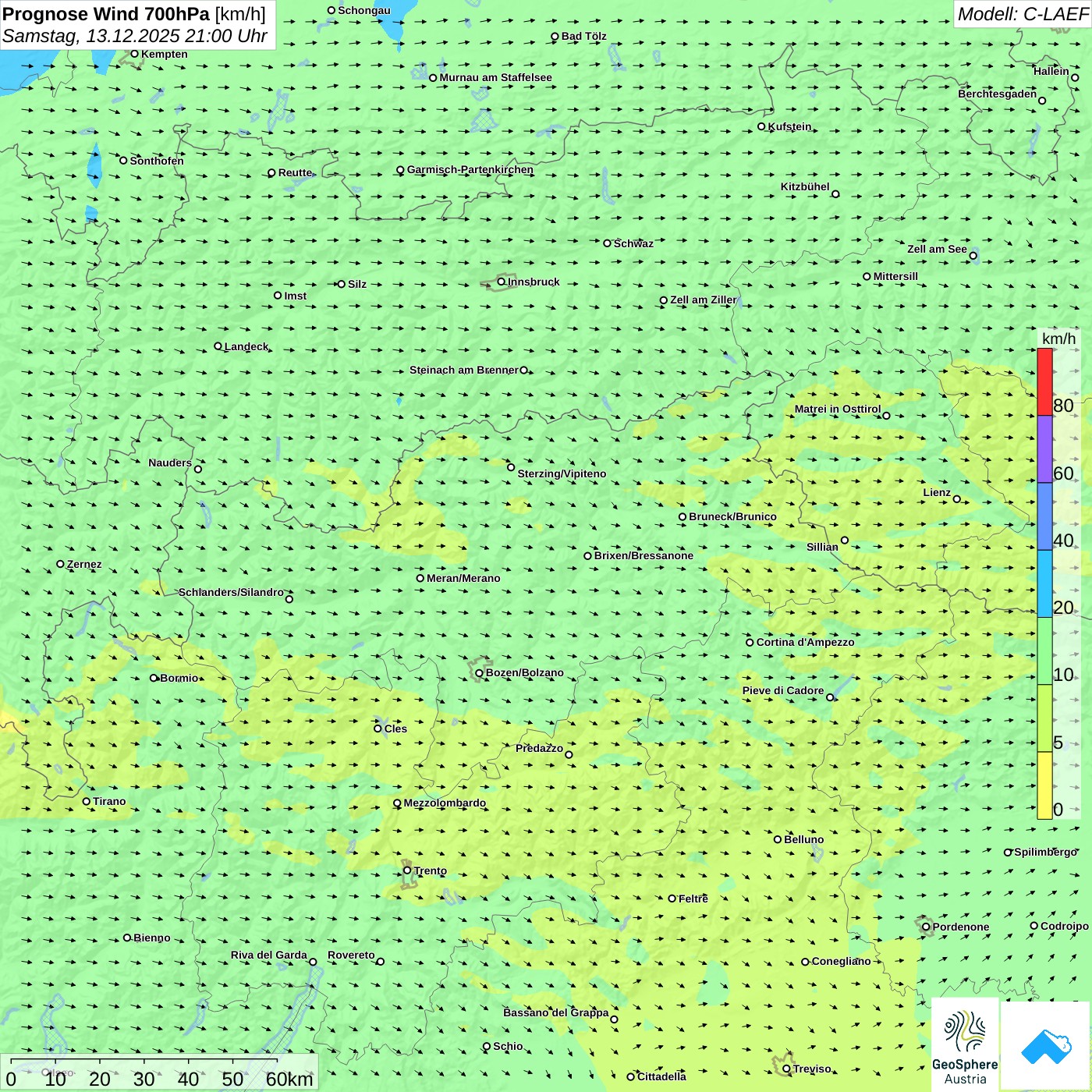Viewport: 1092px width, 1092px height.
Task: Click the Trento city label
Action: (431, 870)
